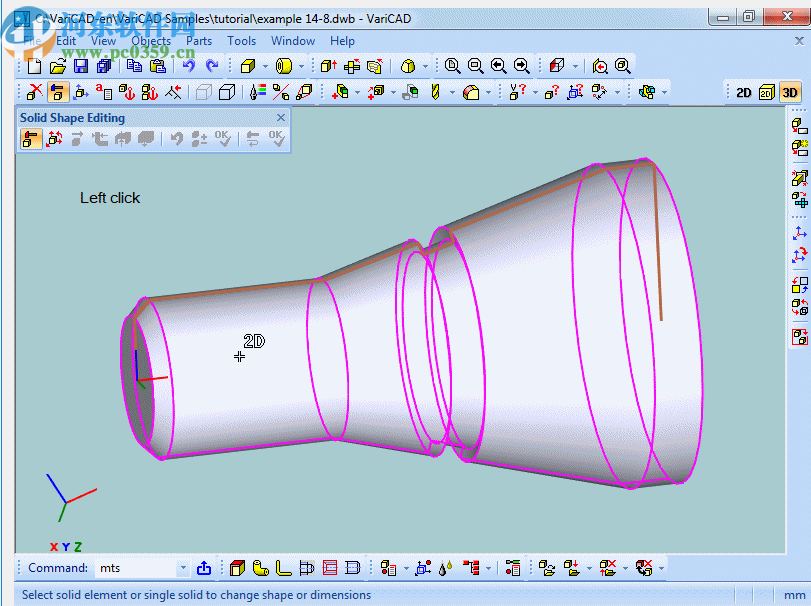This screenshot has height=606, width=811.
Task: Click the Zoom in magnifier icon
Action: 453,66
